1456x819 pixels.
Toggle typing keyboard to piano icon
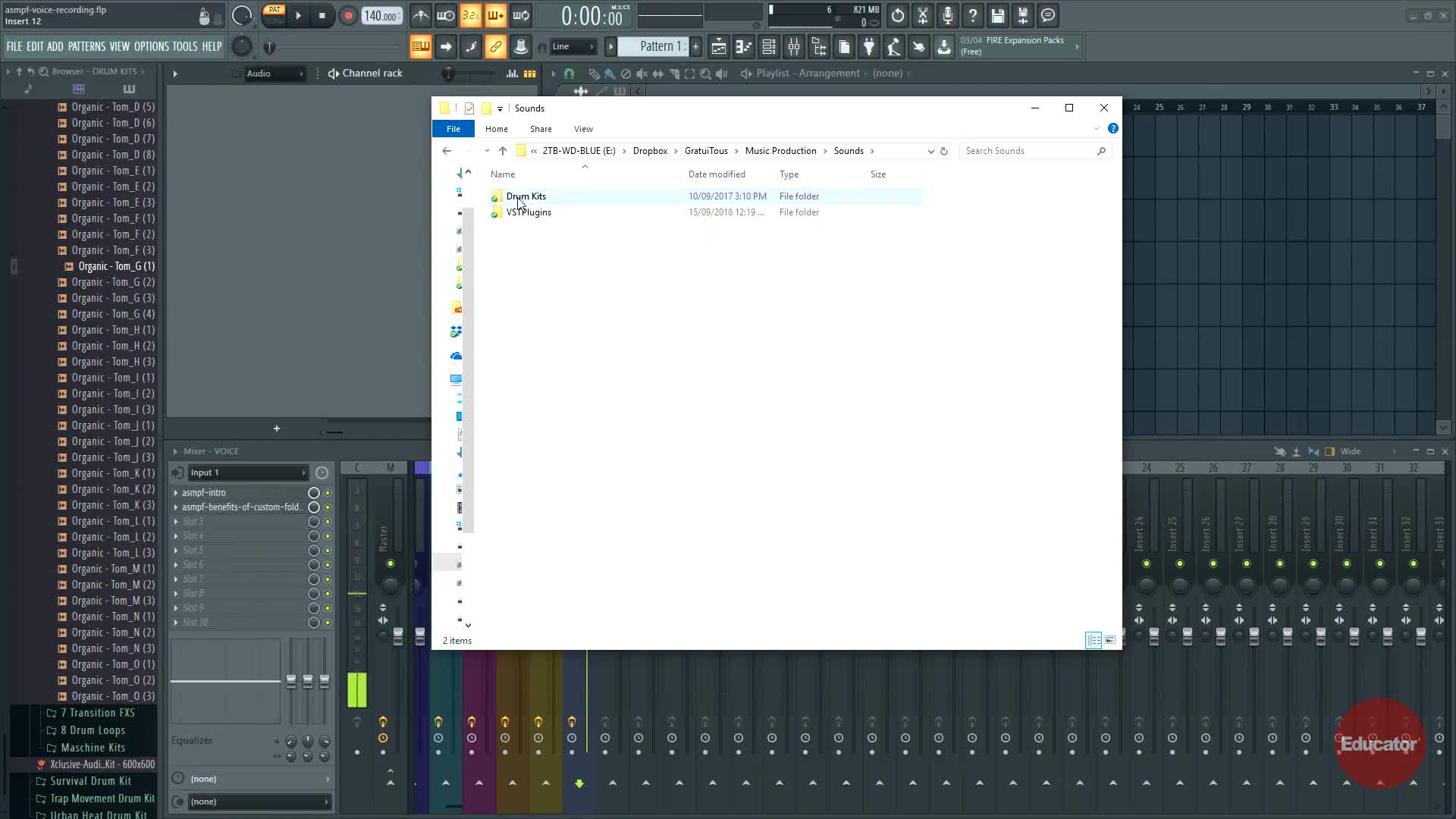point(420,47)
